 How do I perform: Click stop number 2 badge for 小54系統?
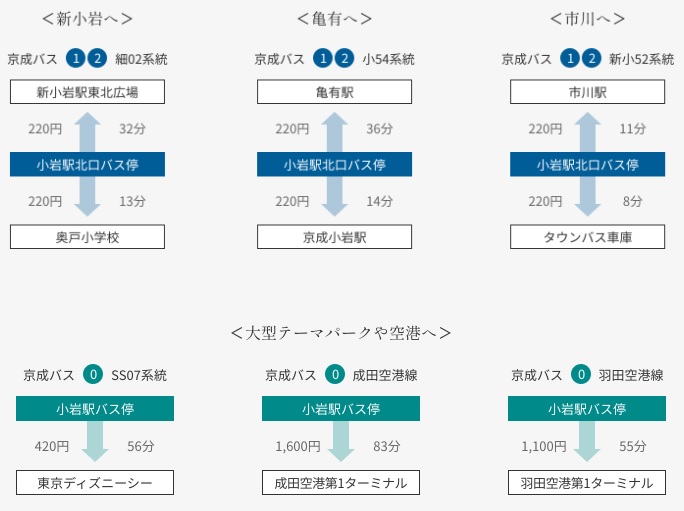pos(343,59)
